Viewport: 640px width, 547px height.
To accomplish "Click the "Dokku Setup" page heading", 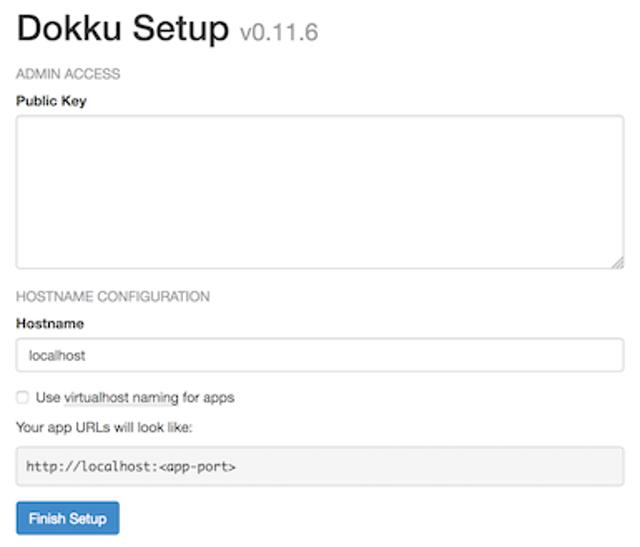I will pos(123,29).
